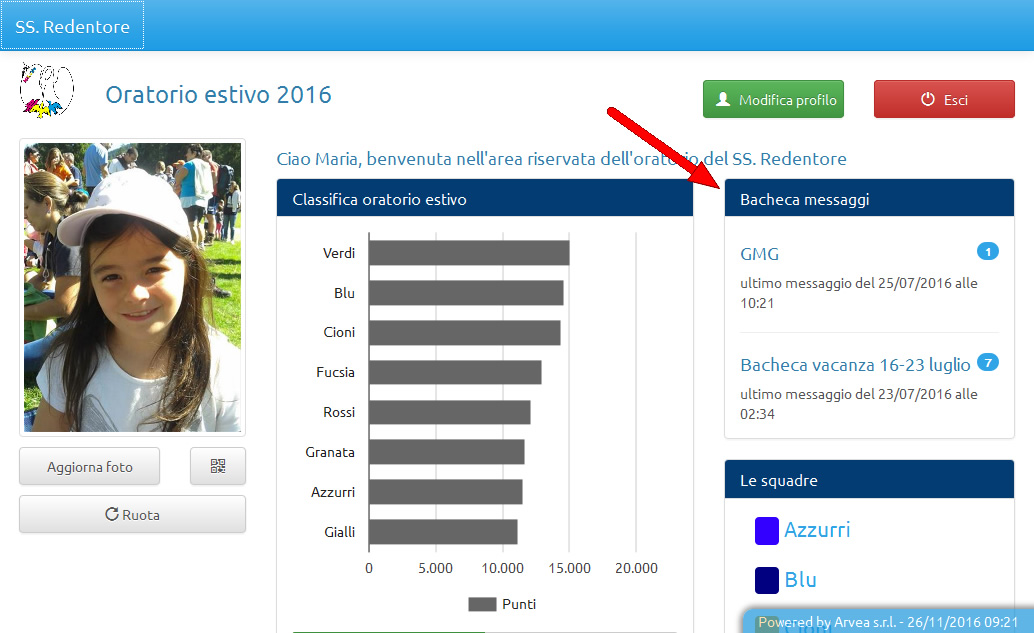Click the text 'ultimo messaggio del 23/07/2016 alle 02:34'
1034x633 pixels.
(x=859, y=404)
